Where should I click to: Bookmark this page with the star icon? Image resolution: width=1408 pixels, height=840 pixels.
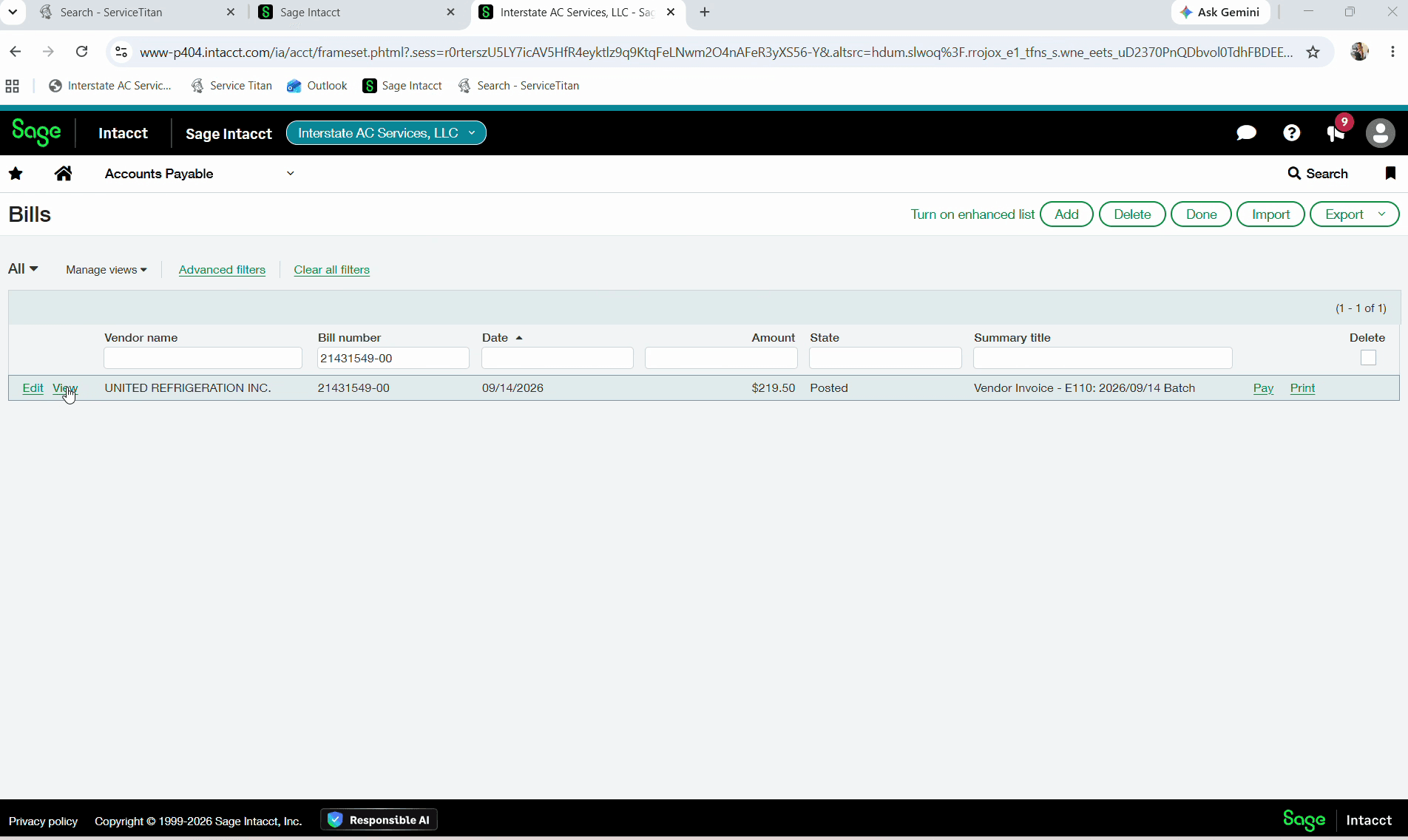(x=1313, y=52)
